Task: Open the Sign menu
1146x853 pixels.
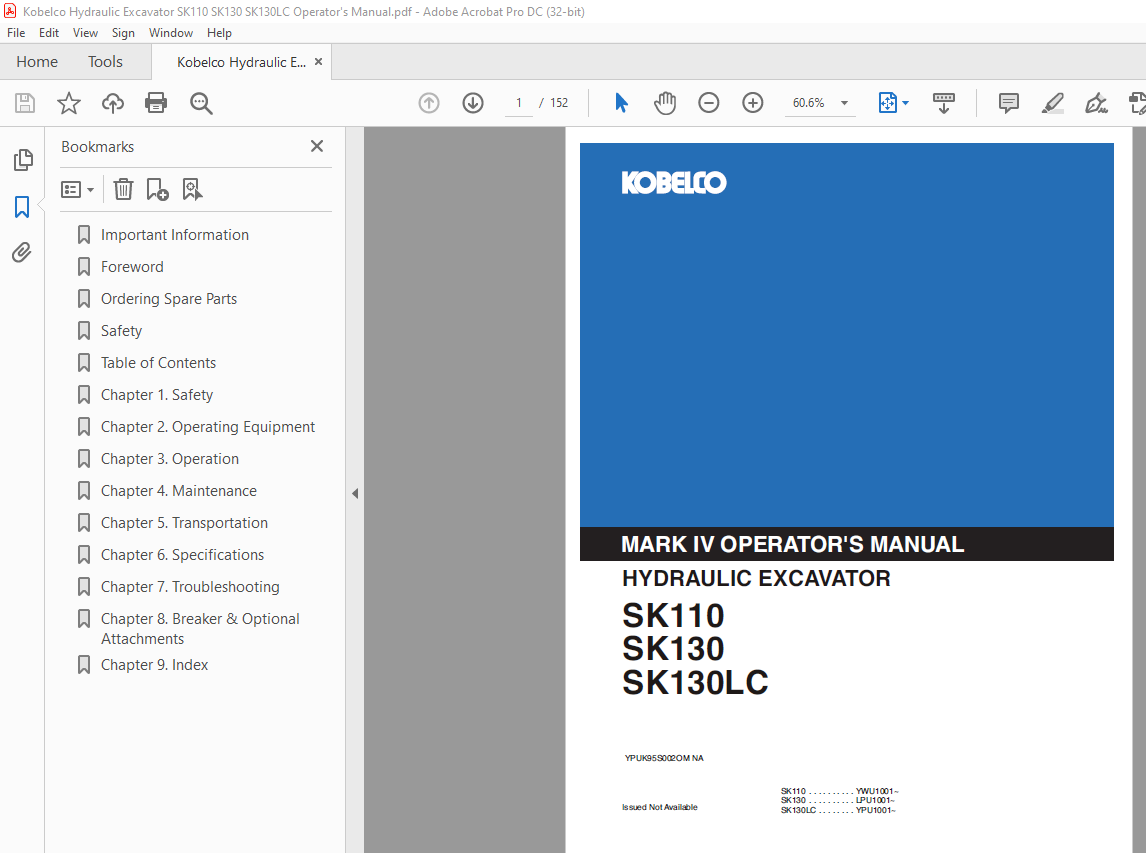Action: click(123, 33)
